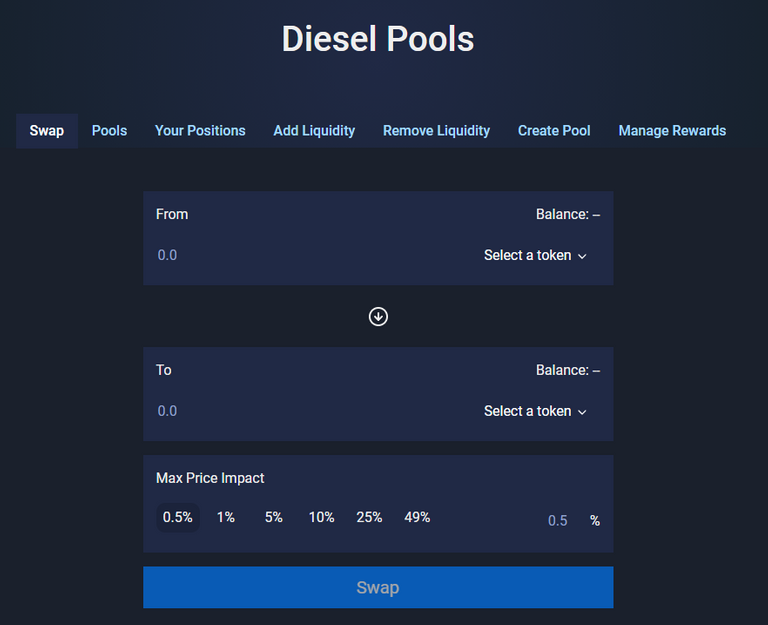The width and height of the screenshot is (768, 625).
Task: Choose 25% max price impact option
Action: (369, 517)
